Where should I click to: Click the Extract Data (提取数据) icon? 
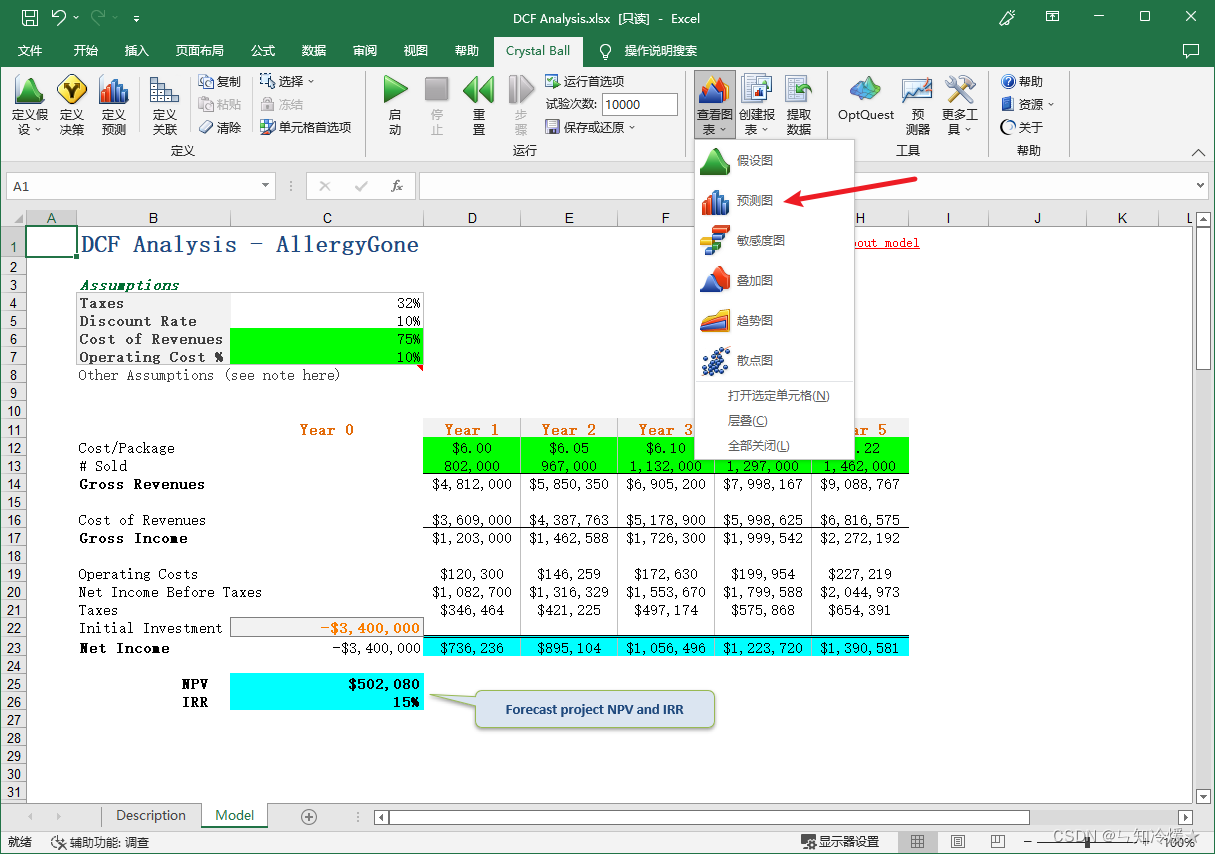(x=798, y=105)
